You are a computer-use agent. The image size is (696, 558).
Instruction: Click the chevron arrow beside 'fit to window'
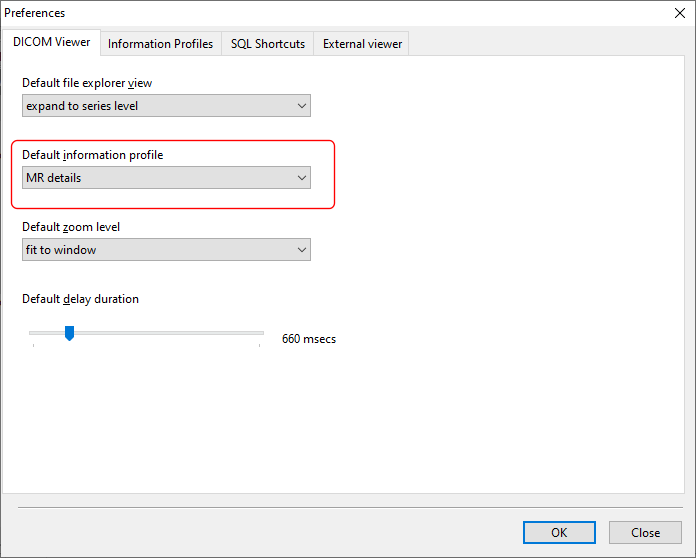click(x=302, y=250)
